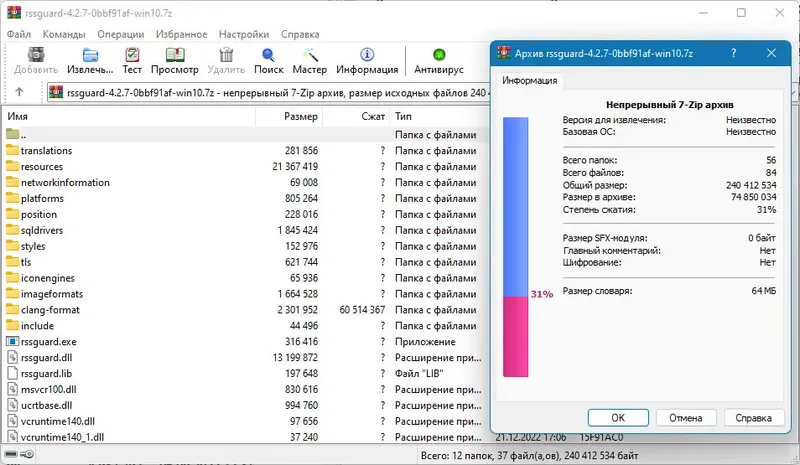Click the Справка button in dialog

click(x=754, y=418)
